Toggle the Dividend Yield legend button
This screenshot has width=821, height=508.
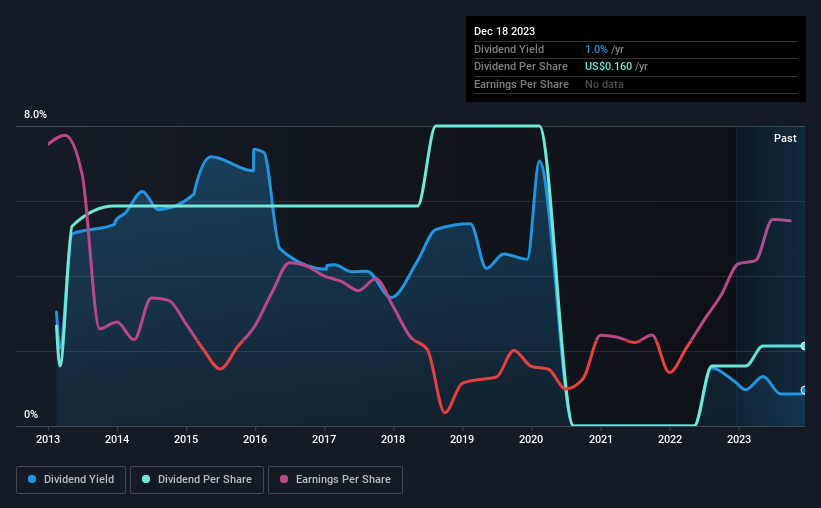point(71,480)
